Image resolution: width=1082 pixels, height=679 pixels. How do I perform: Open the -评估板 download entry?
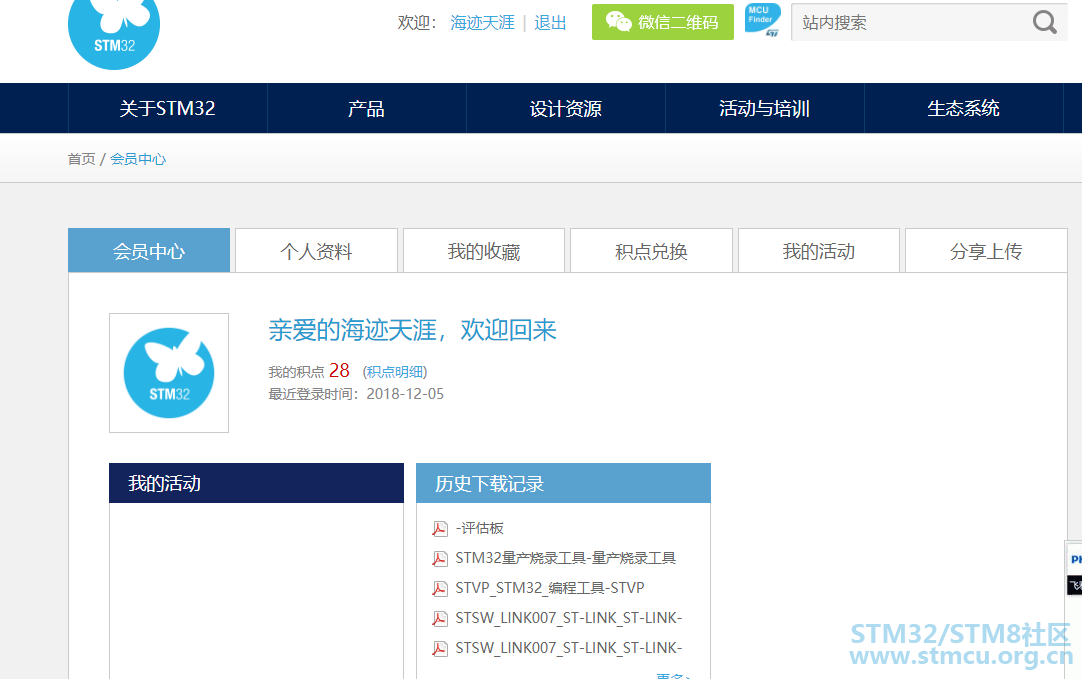(x=480, y=529)
